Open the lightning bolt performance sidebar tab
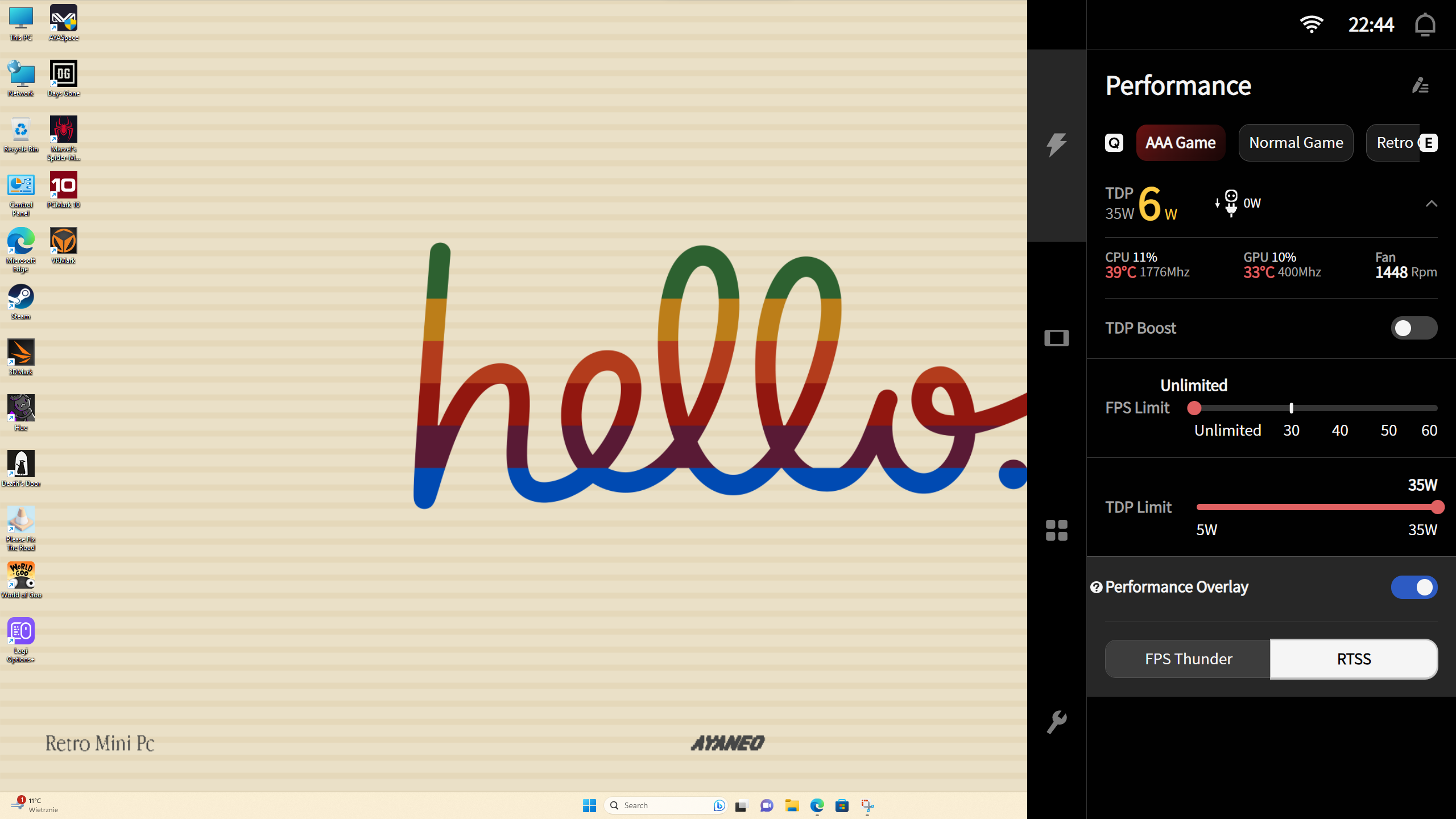1456x819 pixels. pyautogui.click(x=1056, y=144)
